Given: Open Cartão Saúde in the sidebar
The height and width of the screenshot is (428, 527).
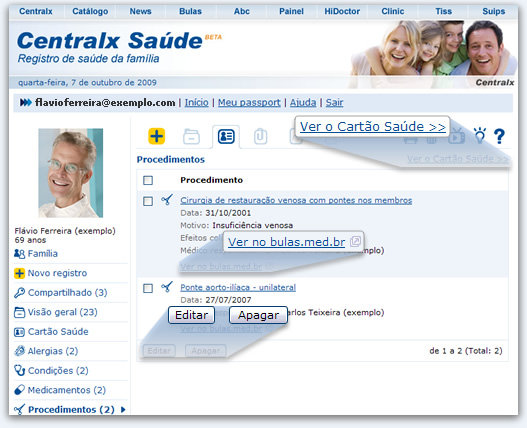Looking at the screenshot, I should pyautogui.click(x=51, y=332).
